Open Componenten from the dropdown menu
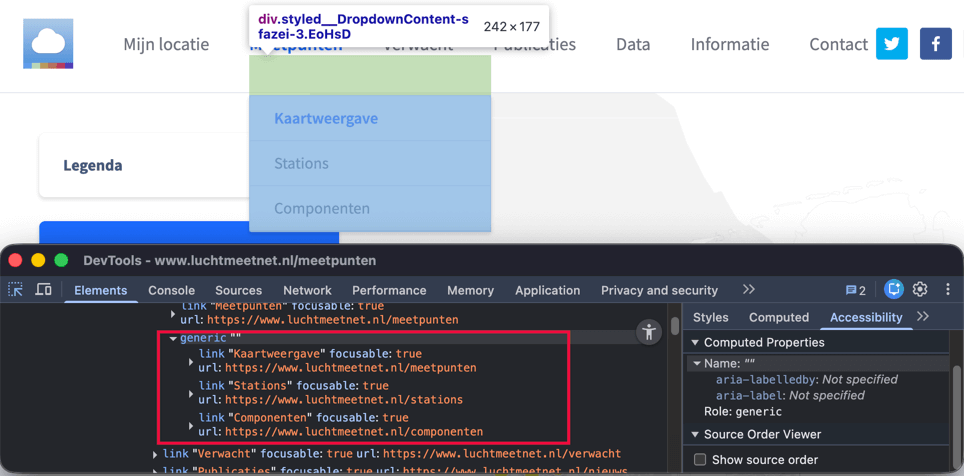Image resolution: width=964 pixels, height=476 pixels. pos(321,209)
